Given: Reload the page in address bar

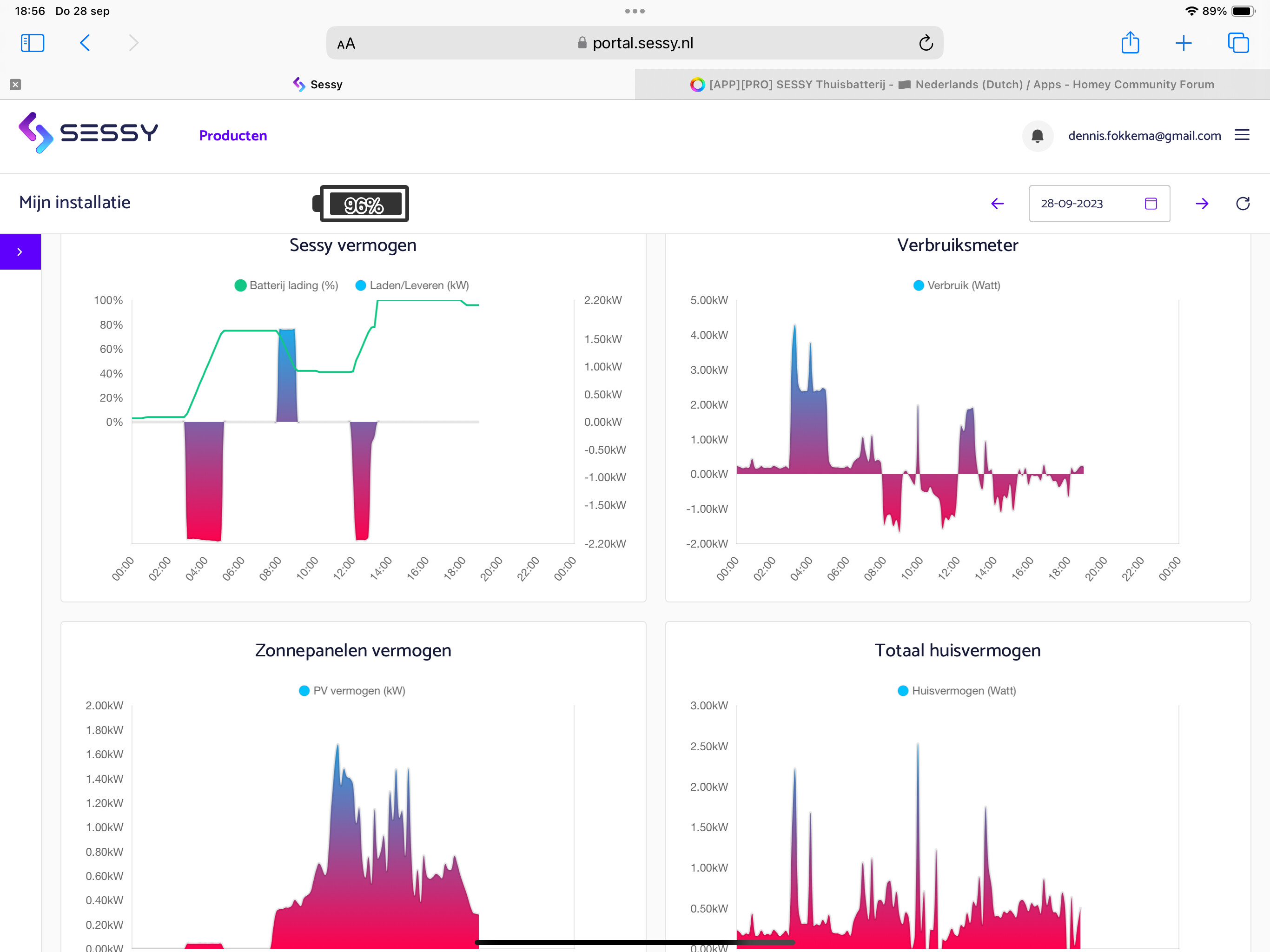Looking at the screenshot, I should click(x=926, y=43).
